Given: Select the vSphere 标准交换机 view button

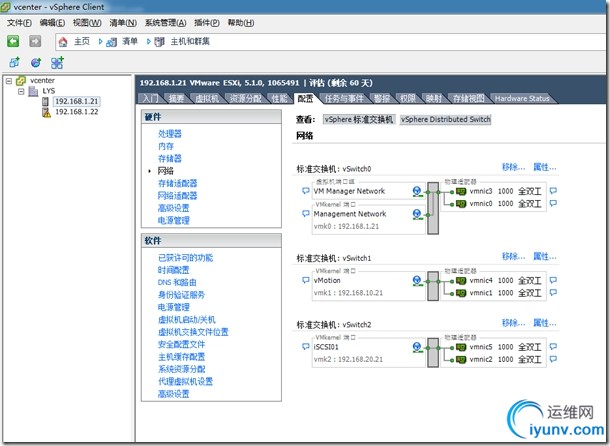Looking at the screenshot, I should tap(359, 119).
